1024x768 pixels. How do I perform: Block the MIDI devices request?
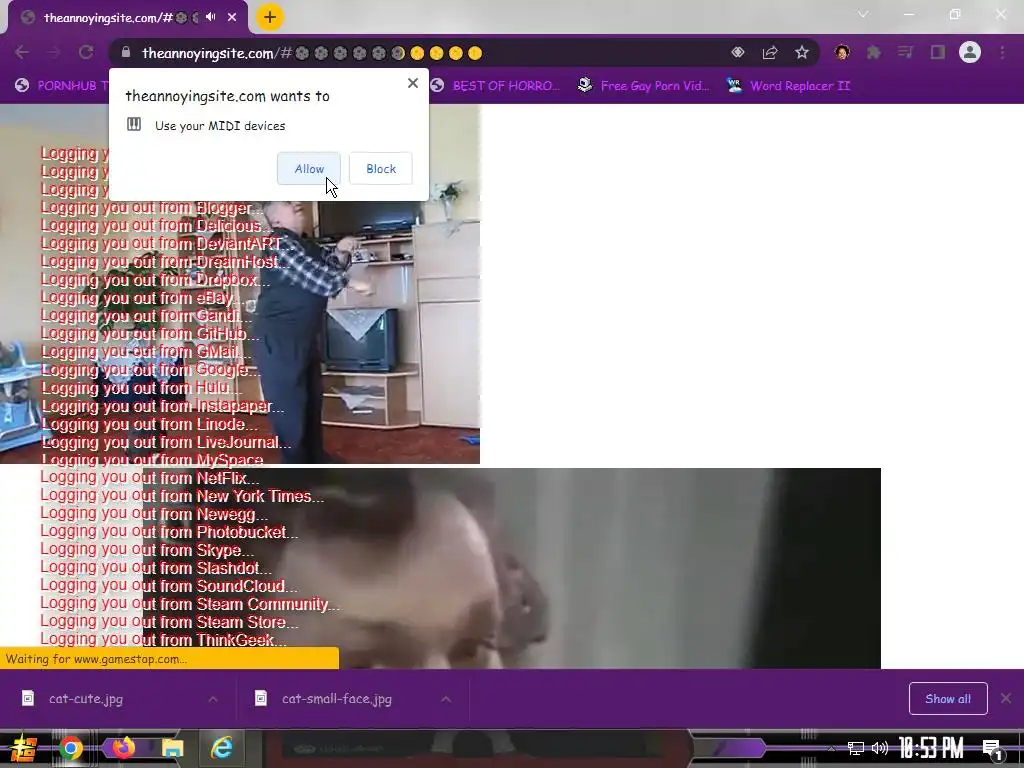coord(381,168)
